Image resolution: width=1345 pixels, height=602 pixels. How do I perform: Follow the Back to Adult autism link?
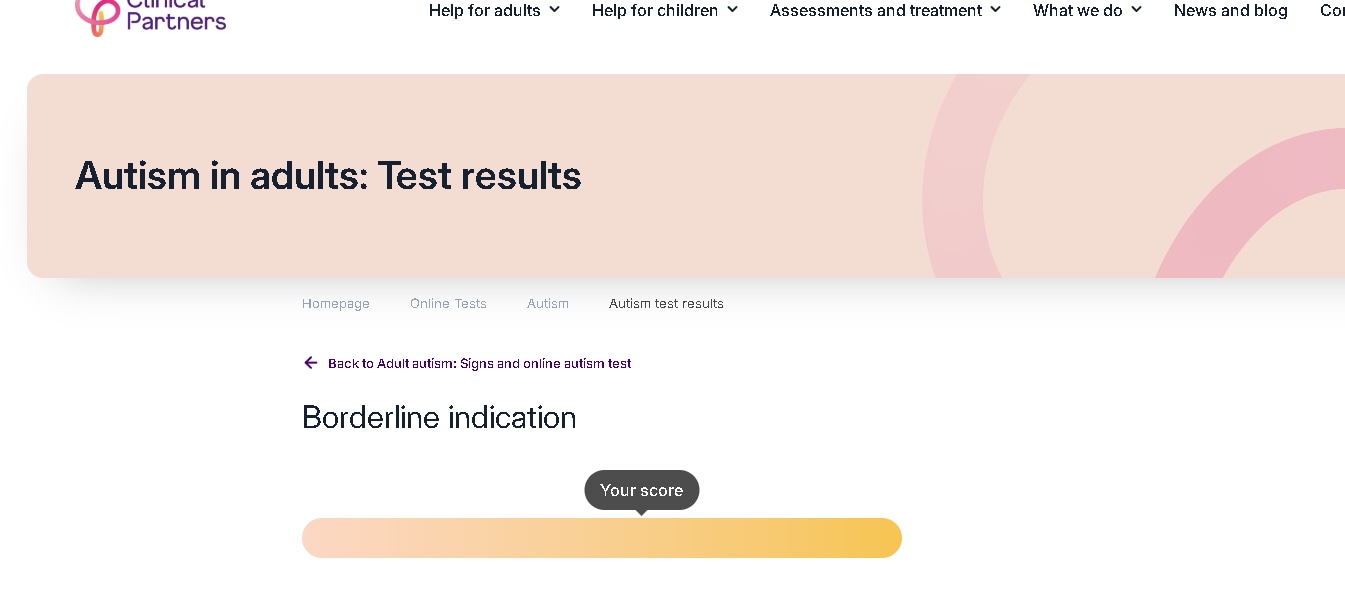pyautogui.click(x=479, y=364)
